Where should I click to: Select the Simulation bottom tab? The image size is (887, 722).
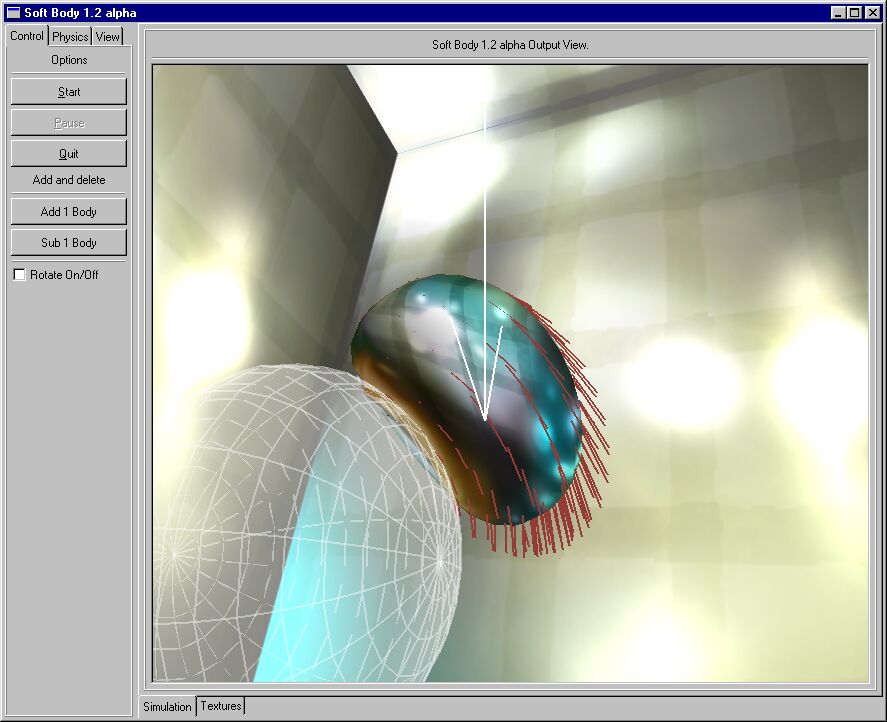167,706
